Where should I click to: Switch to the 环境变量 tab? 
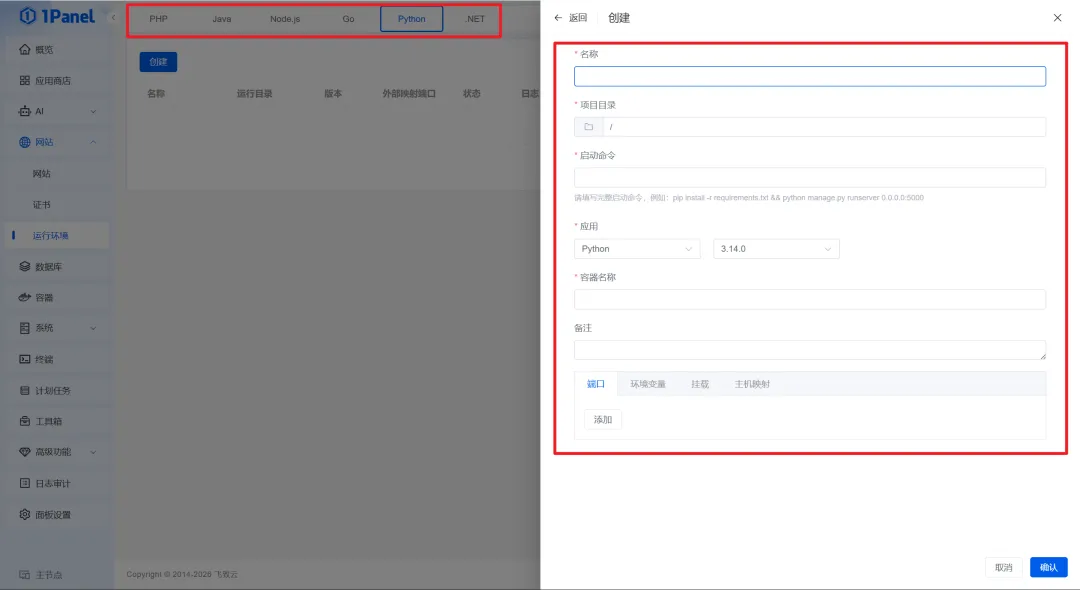(647, 384)
